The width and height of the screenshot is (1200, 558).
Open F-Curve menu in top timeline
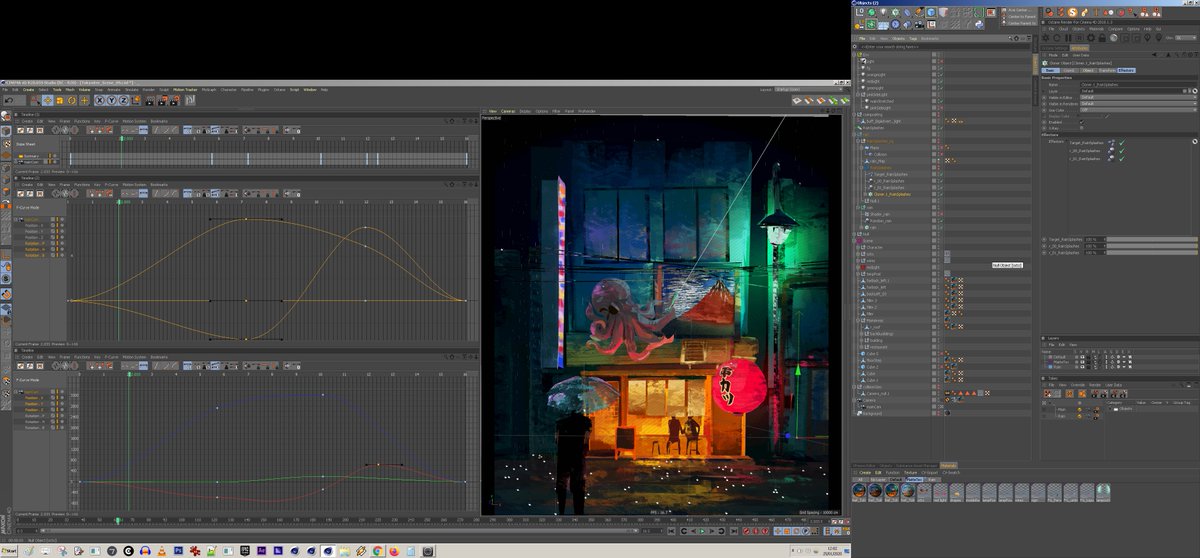[111, 121]
